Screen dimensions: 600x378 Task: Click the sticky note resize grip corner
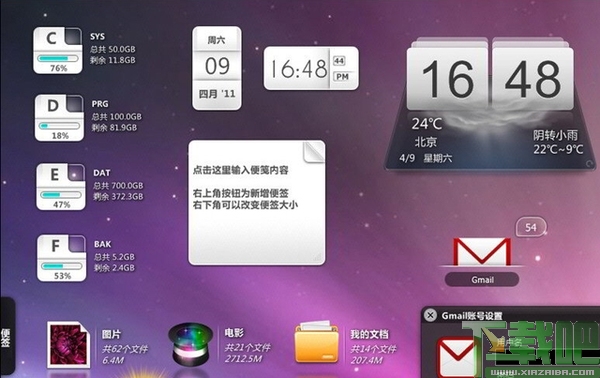point(318,257)
